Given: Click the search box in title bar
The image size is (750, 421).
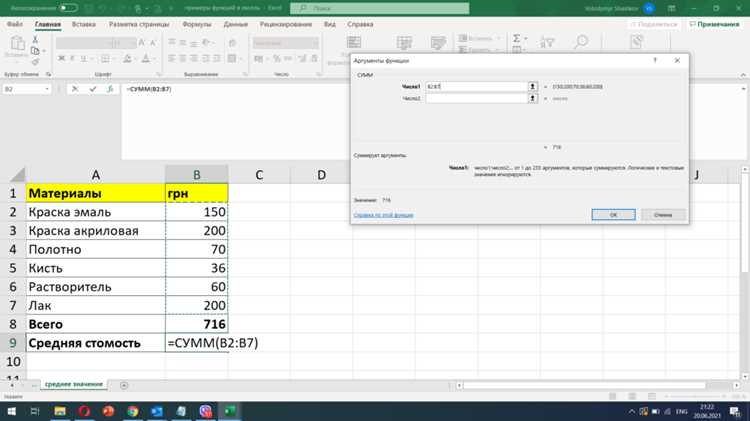Looking at the screenshot, I should (379, 8).
